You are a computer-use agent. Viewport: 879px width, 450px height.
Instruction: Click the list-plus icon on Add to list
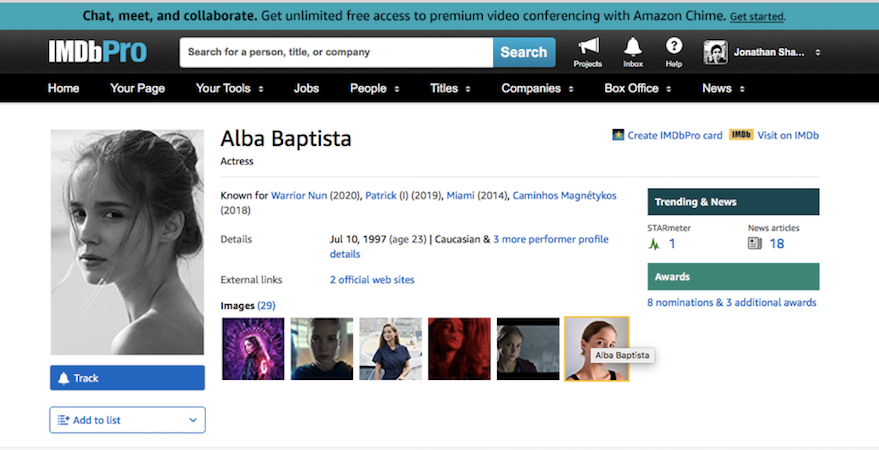click(x=63, y=420)
